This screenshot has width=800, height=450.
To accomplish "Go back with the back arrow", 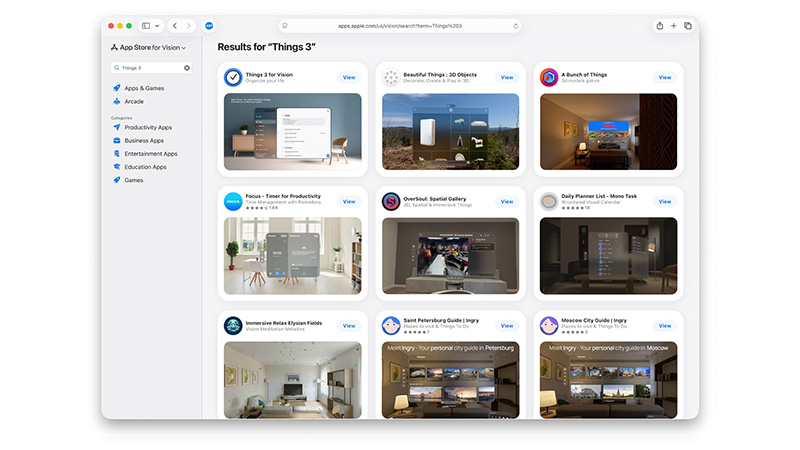I will tap(174, 26).
